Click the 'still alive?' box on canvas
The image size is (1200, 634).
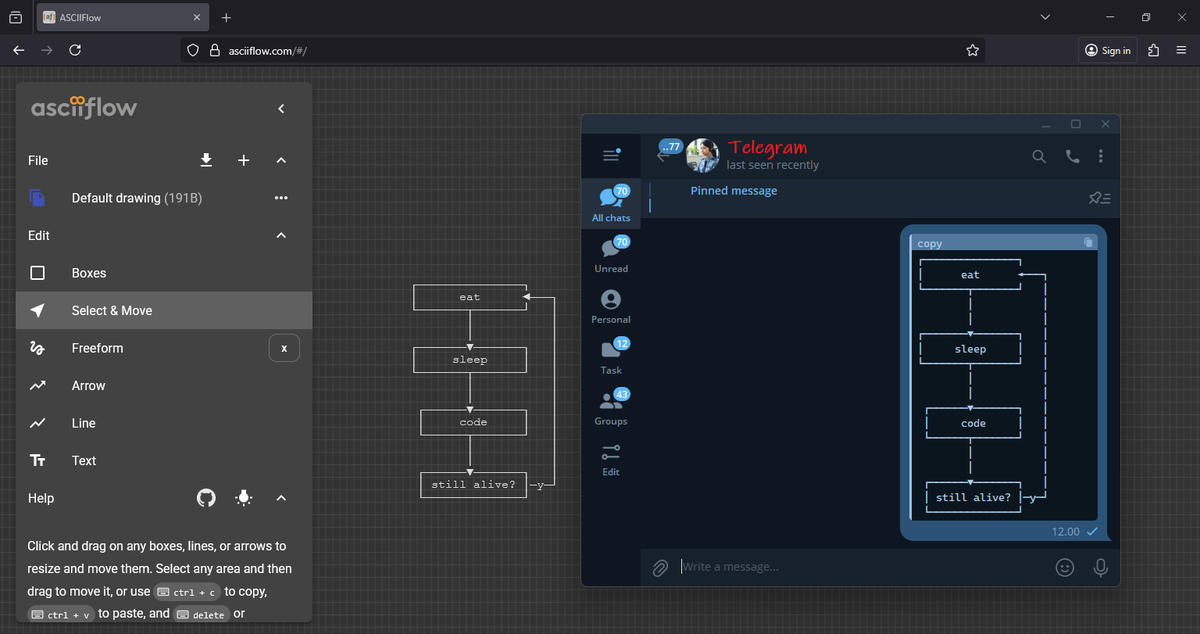coord(473,485)
